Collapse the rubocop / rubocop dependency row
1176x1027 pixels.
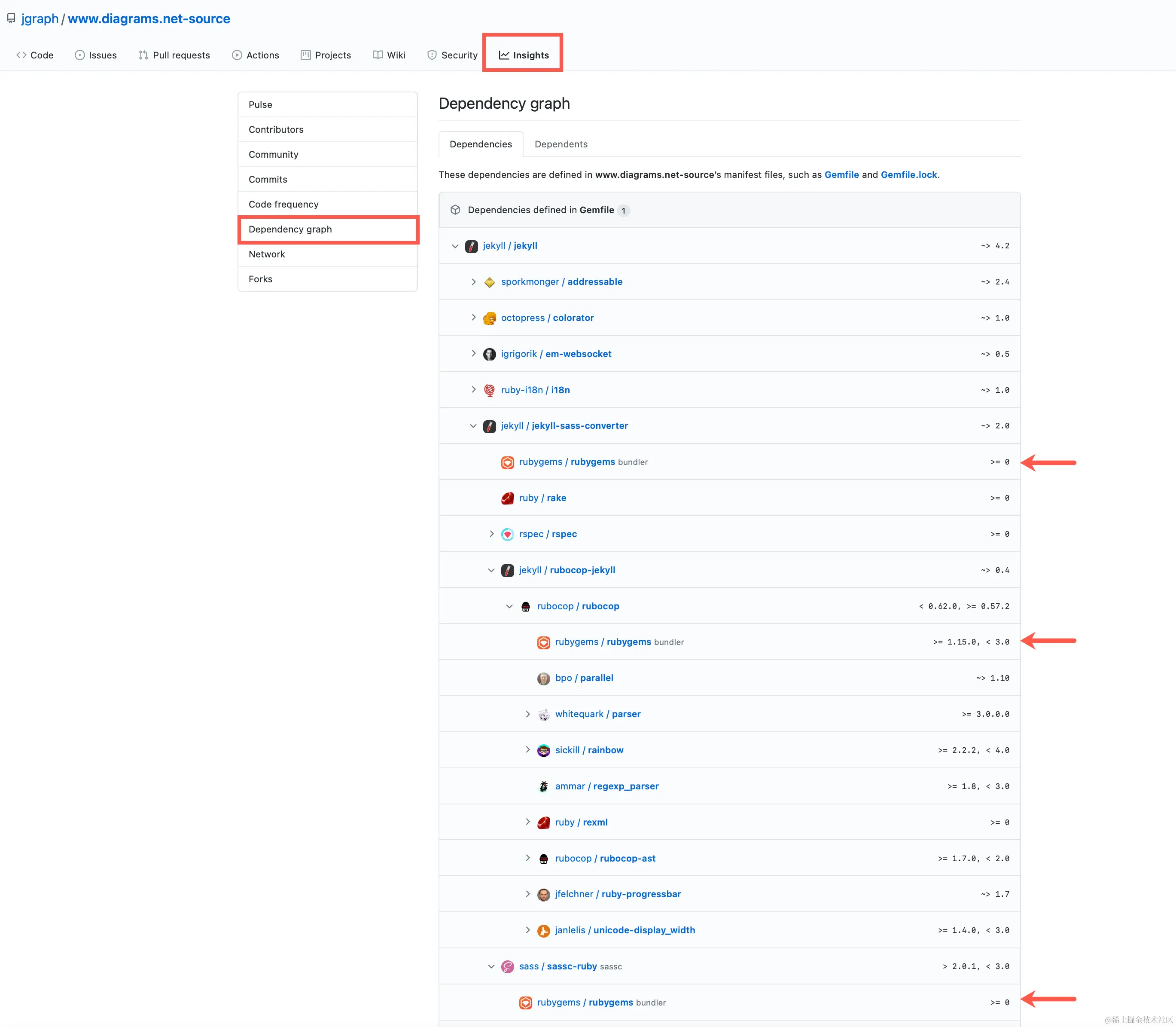click(x=509, y=606)
